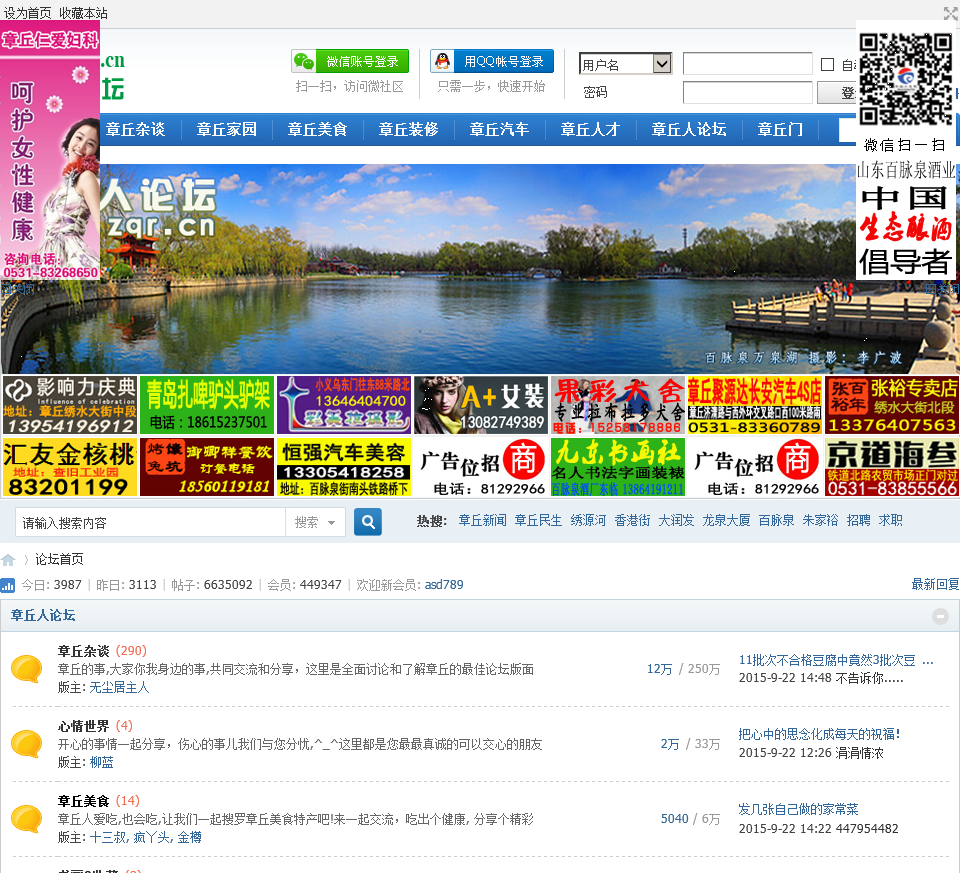
Task: Click hot search 大润发
Action: (677, 520)
